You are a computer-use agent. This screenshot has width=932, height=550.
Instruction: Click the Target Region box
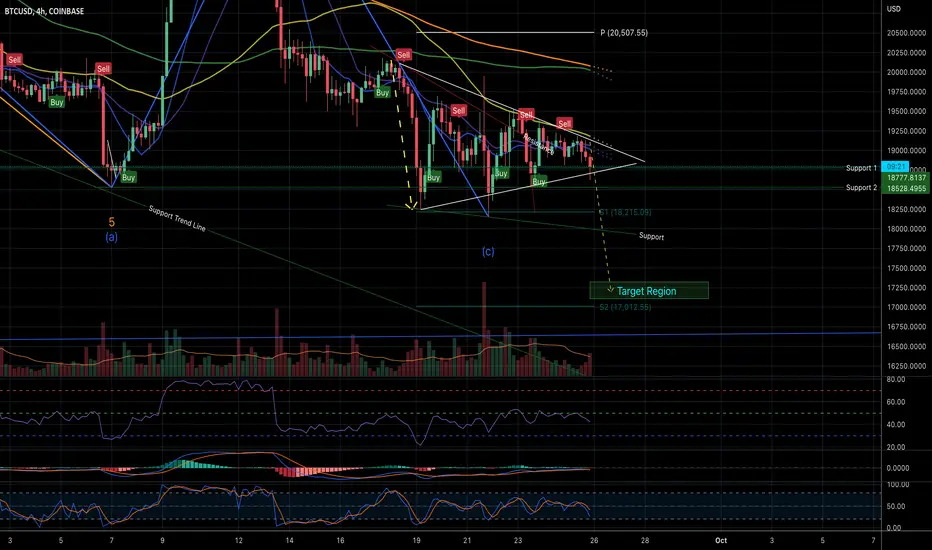649,291
